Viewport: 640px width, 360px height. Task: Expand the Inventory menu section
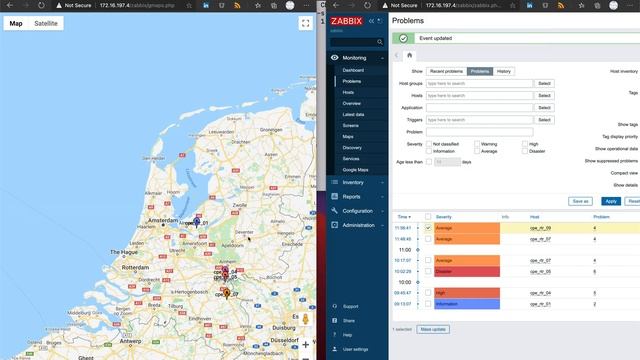(x=382, y=182)
